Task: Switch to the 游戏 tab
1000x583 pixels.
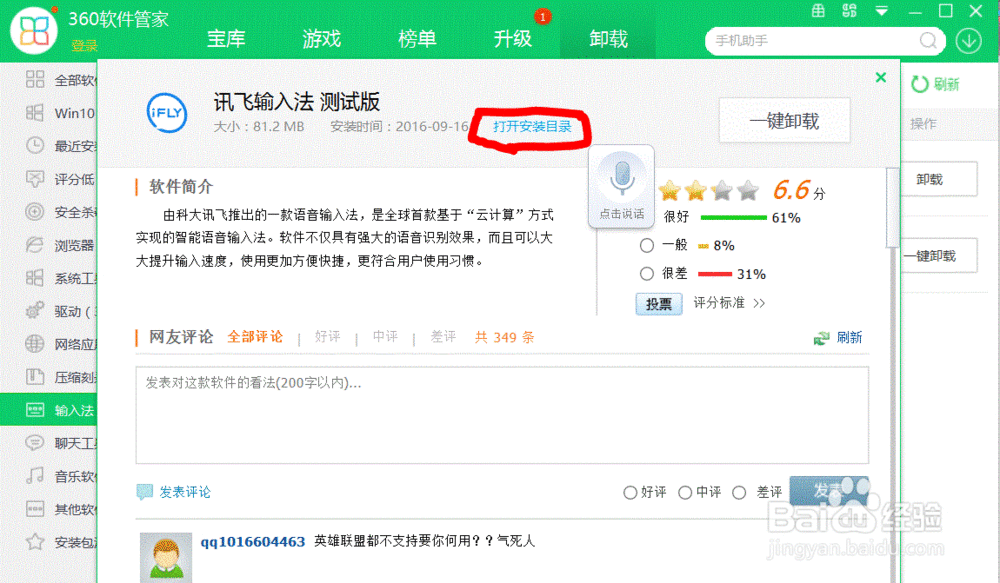Action: coord(321,39)
